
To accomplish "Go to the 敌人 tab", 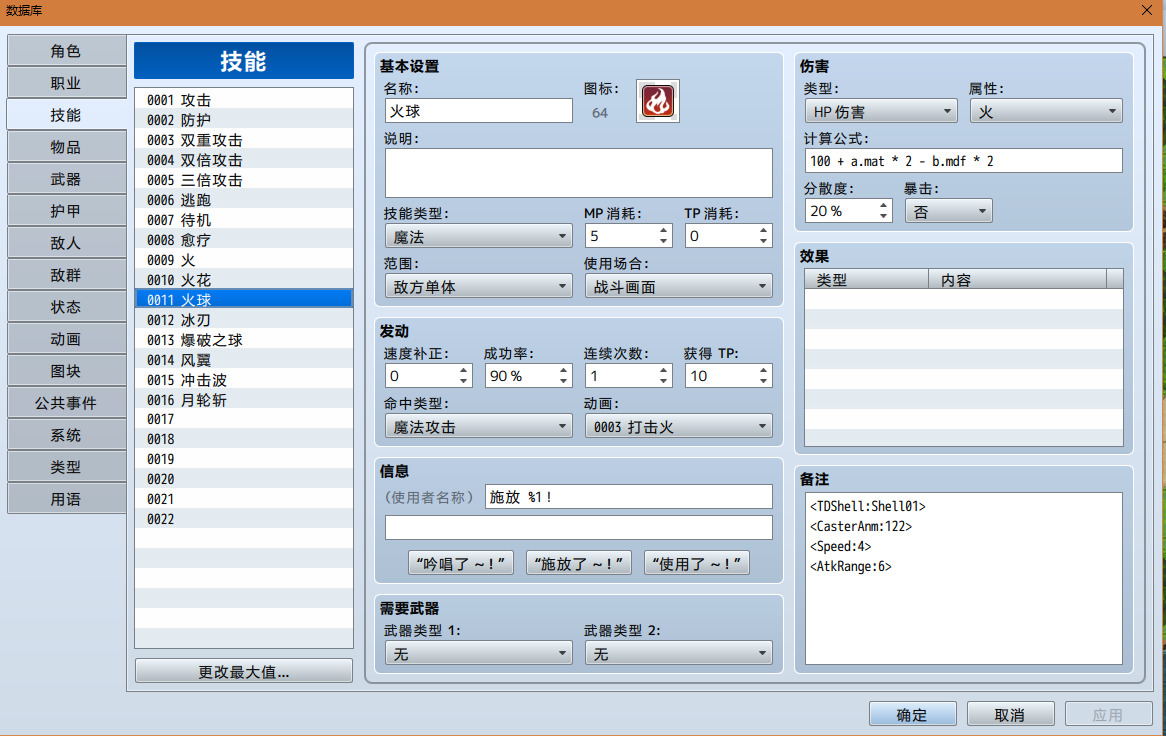I will (x=66, y=242).
